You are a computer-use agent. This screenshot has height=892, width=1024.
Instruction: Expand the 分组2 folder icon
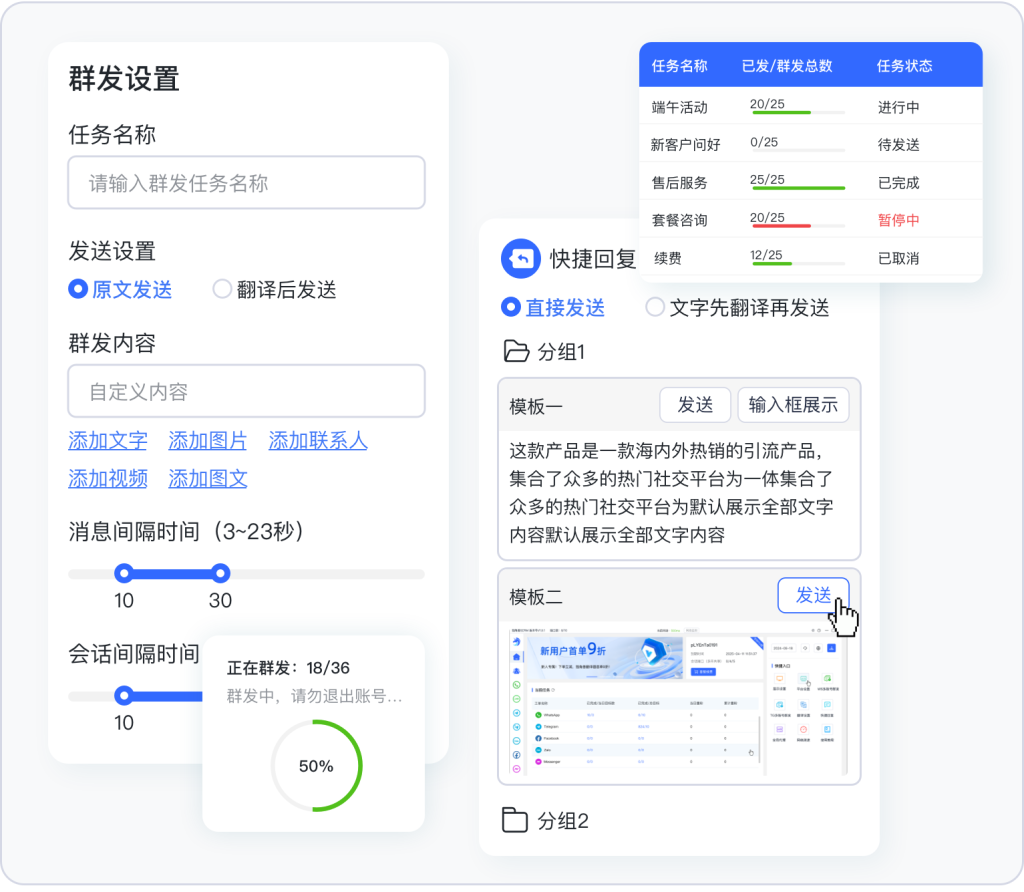pyautogui.click(x=515, y=821)
